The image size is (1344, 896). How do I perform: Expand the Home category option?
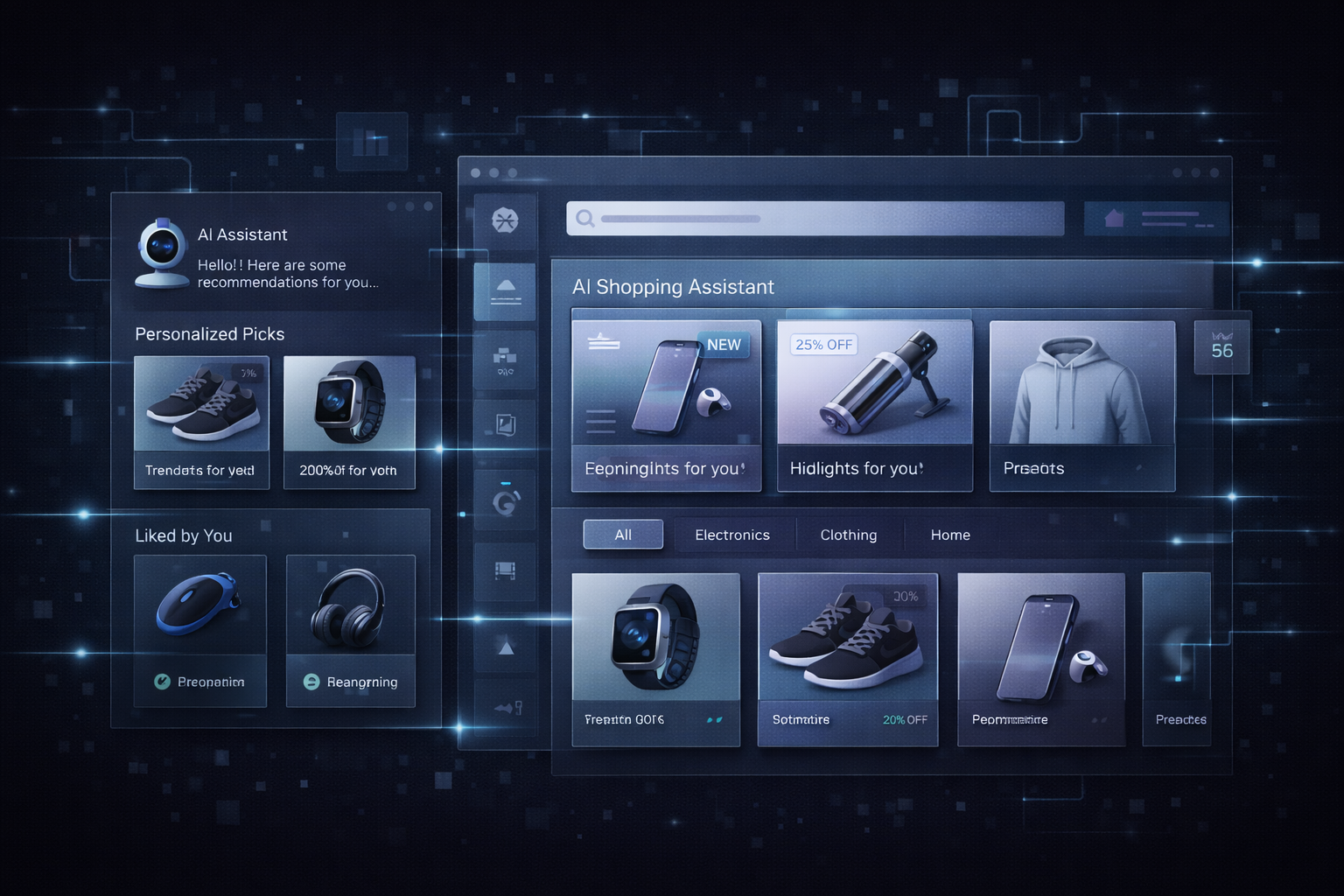950,534
